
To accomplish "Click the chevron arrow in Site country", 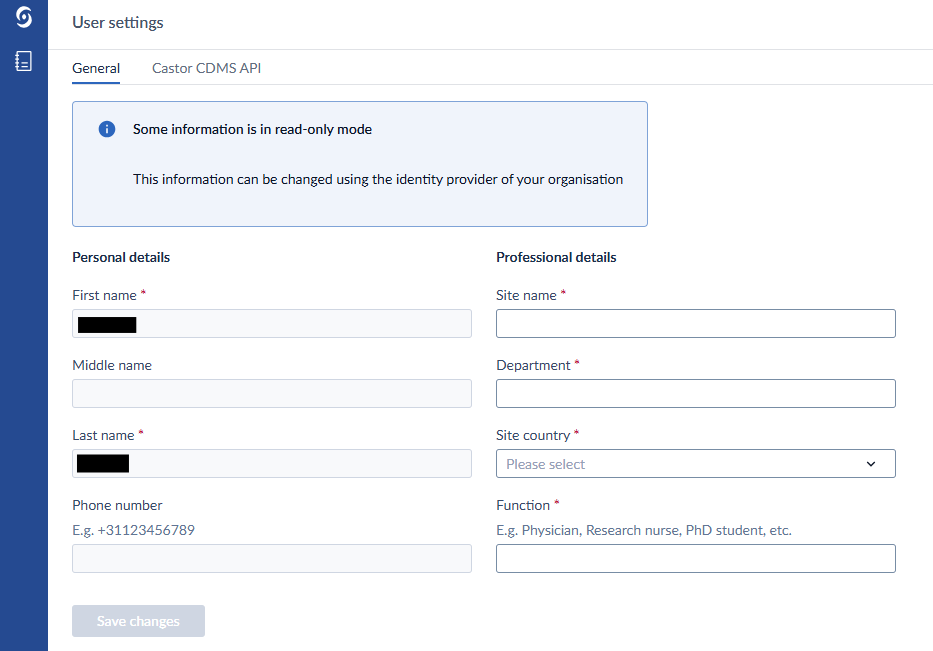I will pos(870,464).
